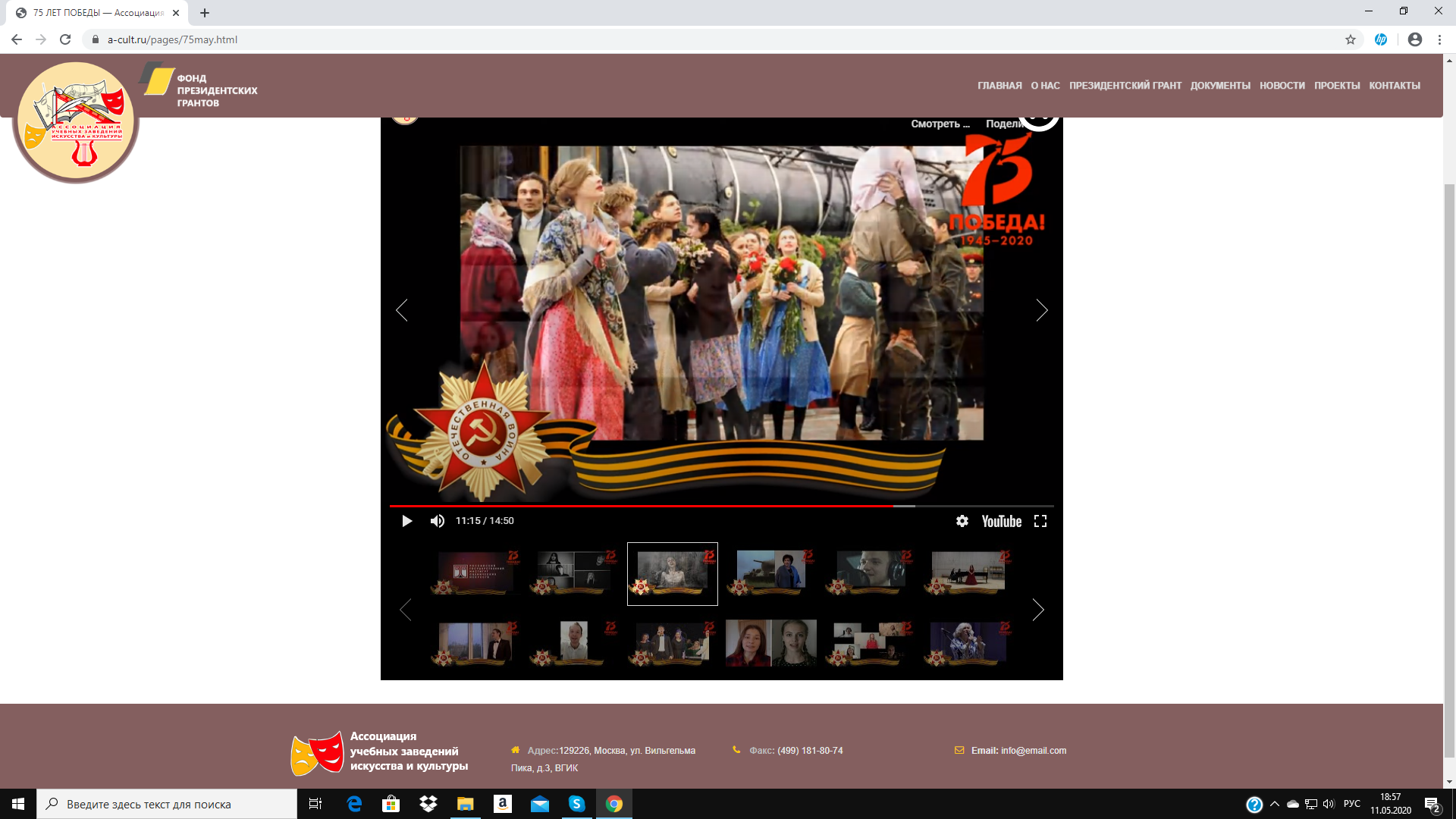Click the Смотреть watch later button
Viewport: 1456px width, 819px height.
[x=940, y=124]
